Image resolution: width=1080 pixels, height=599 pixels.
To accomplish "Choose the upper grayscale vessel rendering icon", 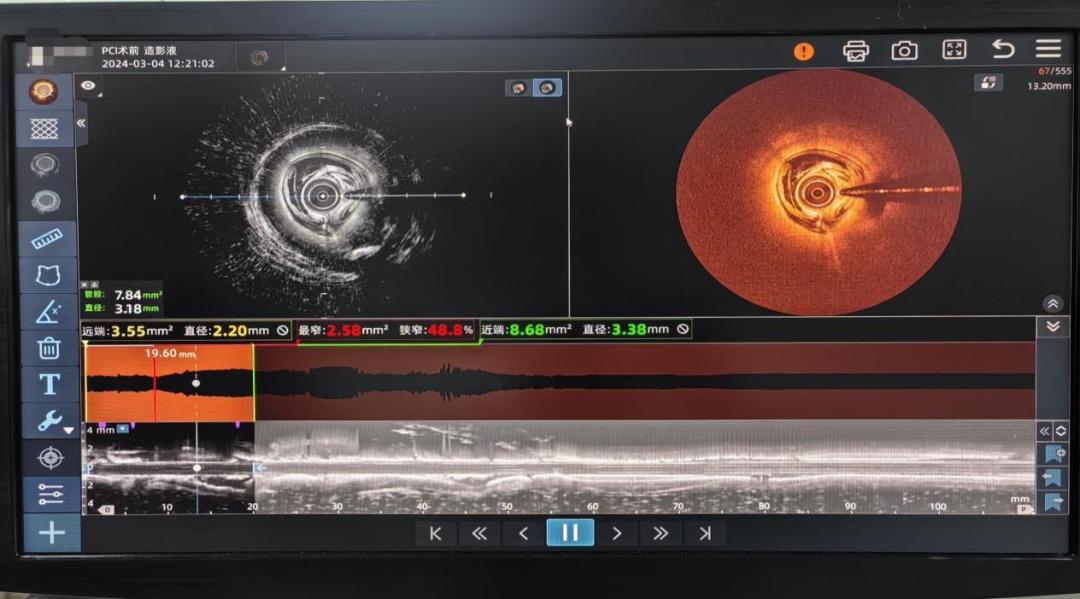I will point(45,165).
